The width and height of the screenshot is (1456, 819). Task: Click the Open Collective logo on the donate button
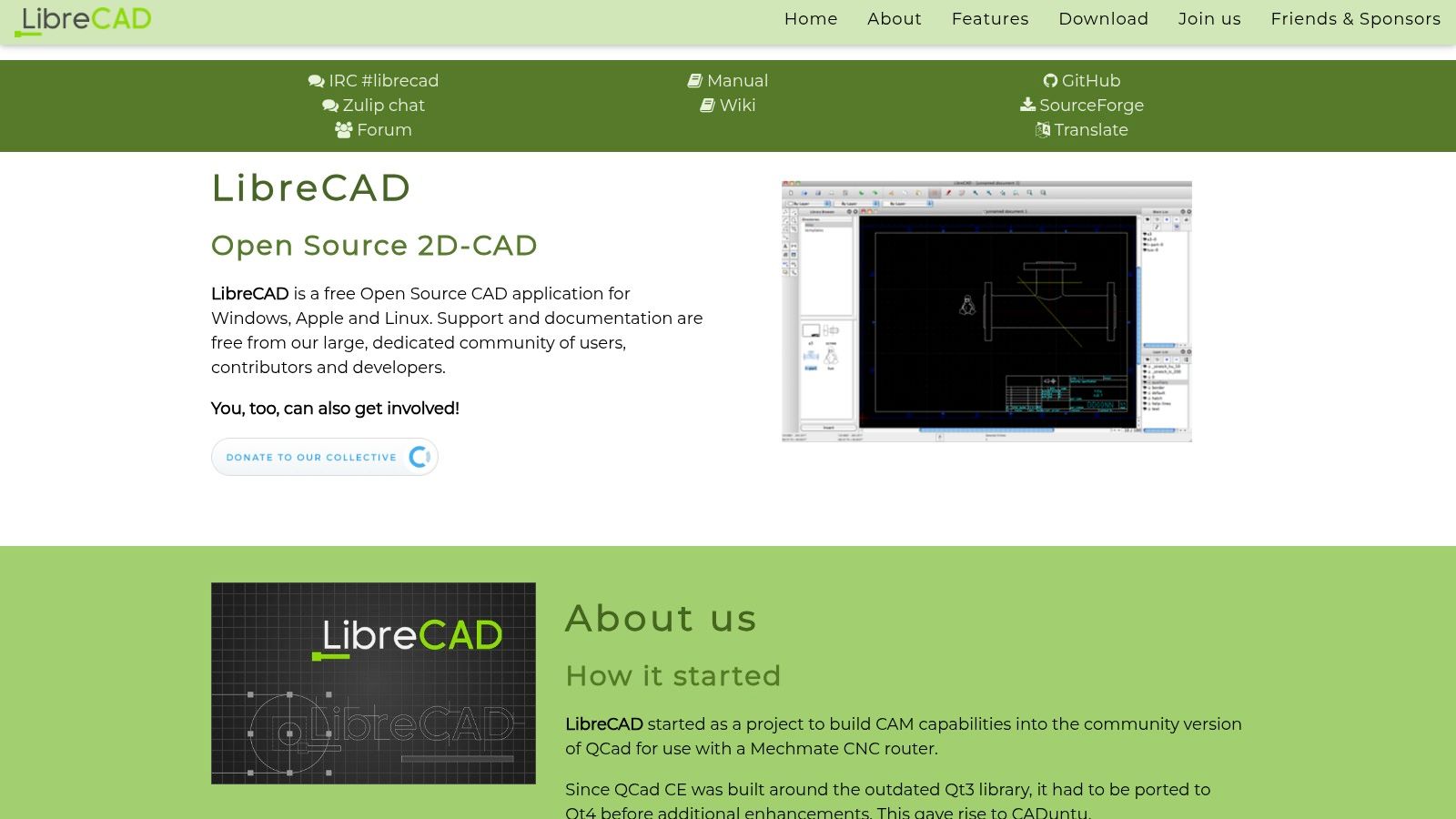click(419, 457)
